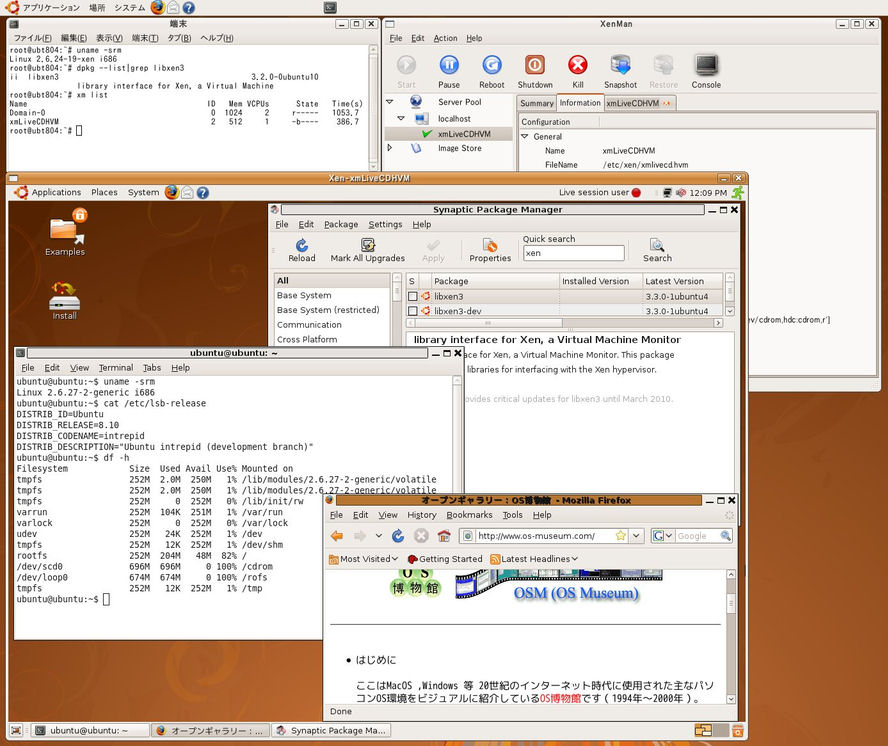This screenshot has height=746, width=888.
Task: Collapse the Server Pool tree node
Action: pyautogui.click(x=390, y=102)
